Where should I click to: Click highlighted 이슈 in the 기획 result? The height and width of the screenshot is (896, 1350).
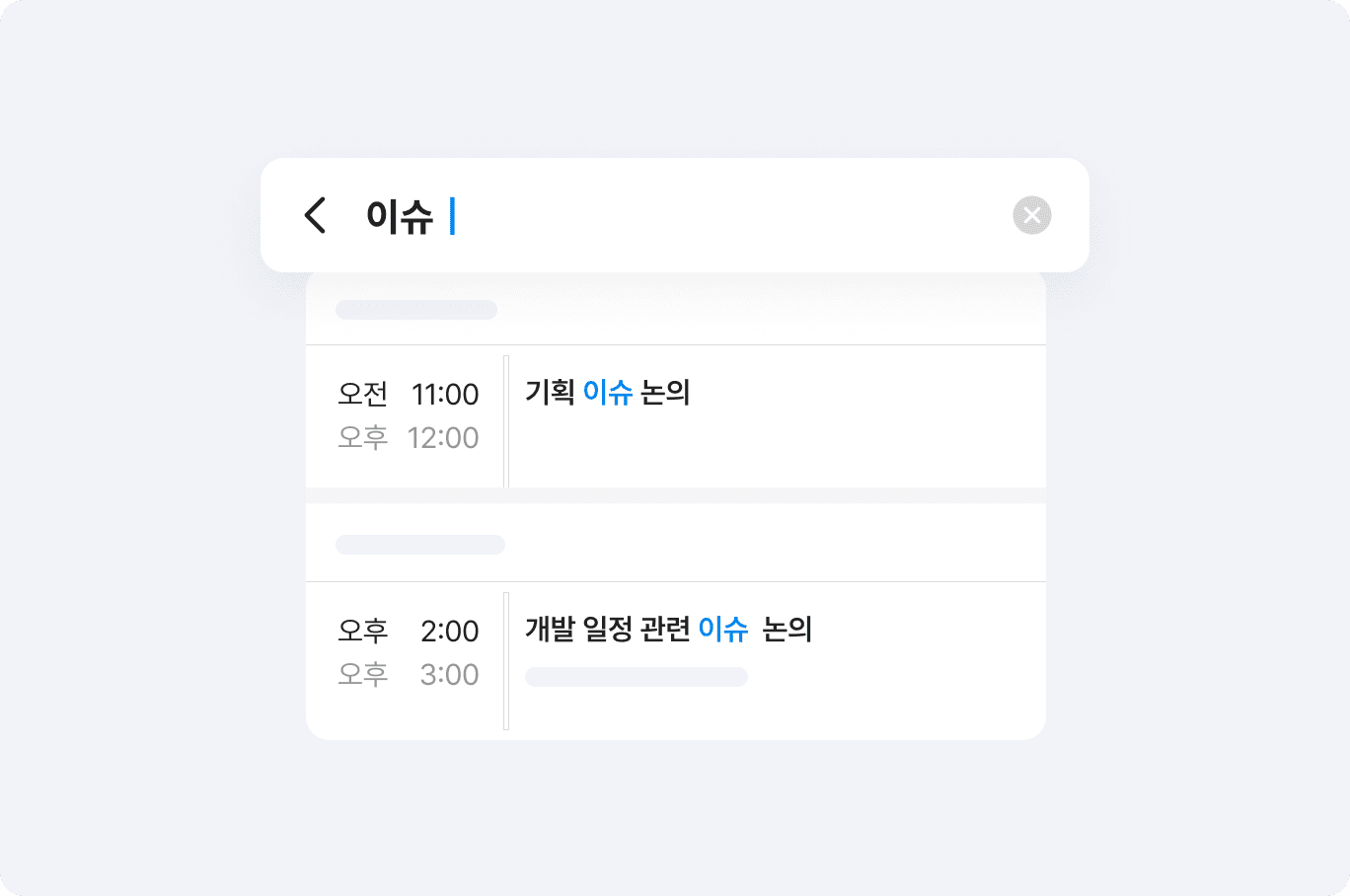click(607, 393)
